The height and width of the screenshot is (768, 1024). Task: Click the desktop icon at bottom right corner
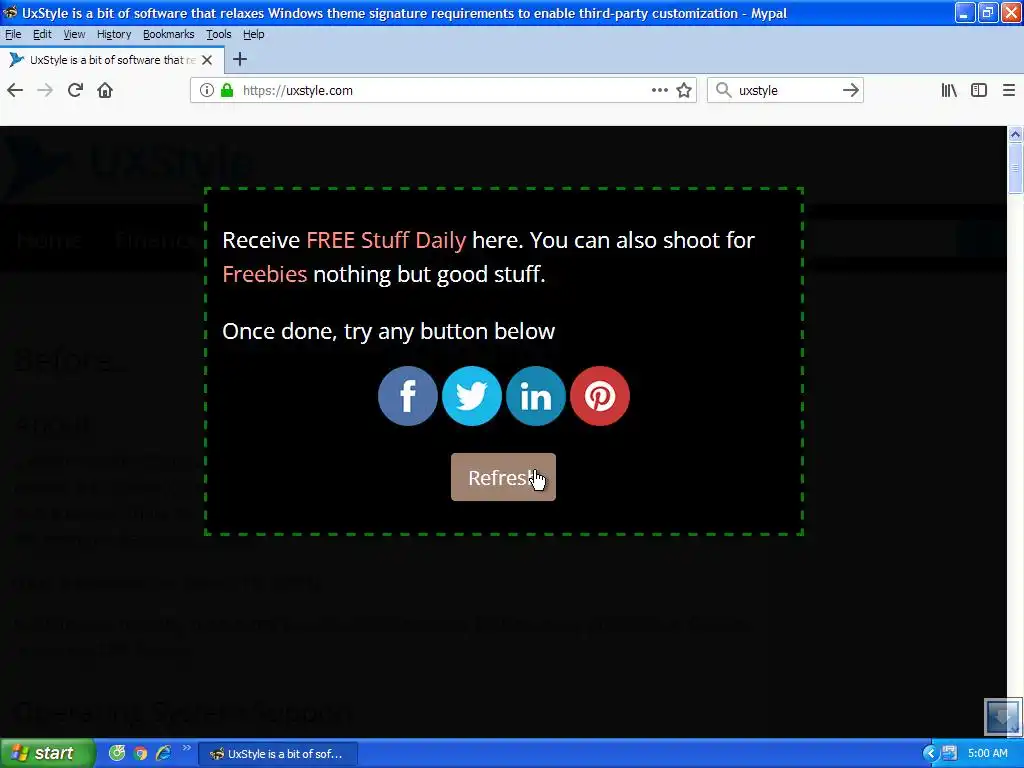(1002, 716)
